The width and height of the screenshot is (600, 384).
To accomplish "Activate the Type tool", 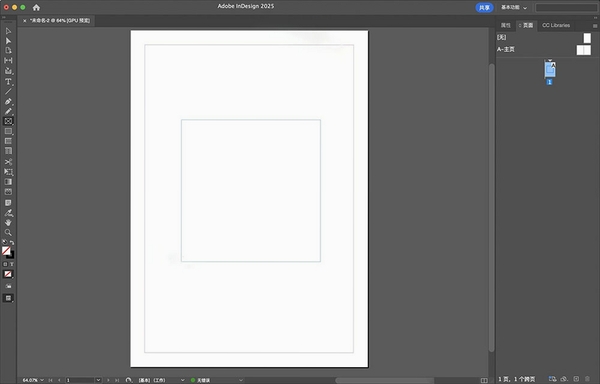I will tap(8, 81).
